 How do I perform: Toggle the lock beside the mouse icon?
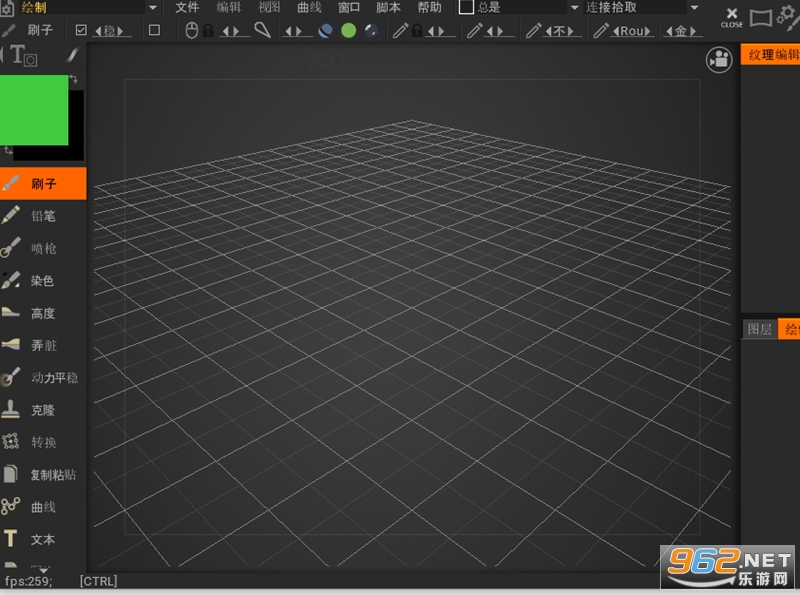tap(208, 31)
